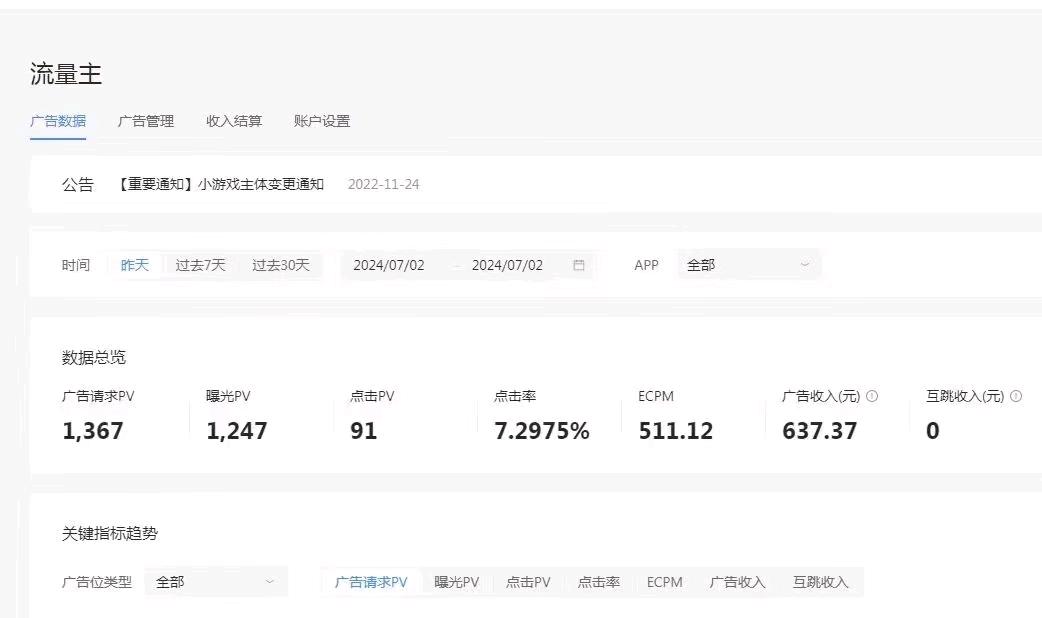Click the info icon next to 广告收入(元)
The height and width of the screenshot is (618, 1042).
coord(872,396)
